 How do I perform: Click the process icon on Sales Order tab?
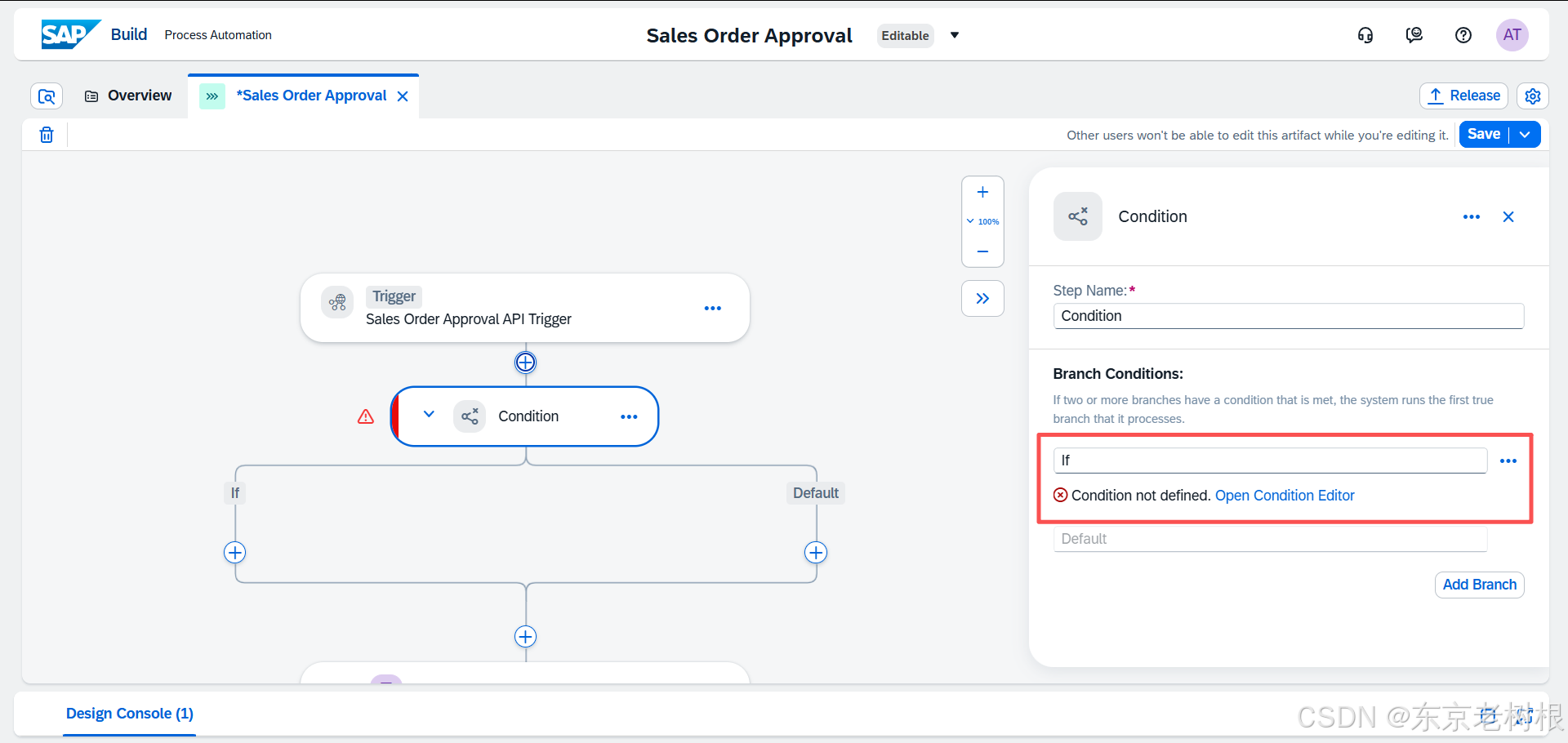[212, 96]
